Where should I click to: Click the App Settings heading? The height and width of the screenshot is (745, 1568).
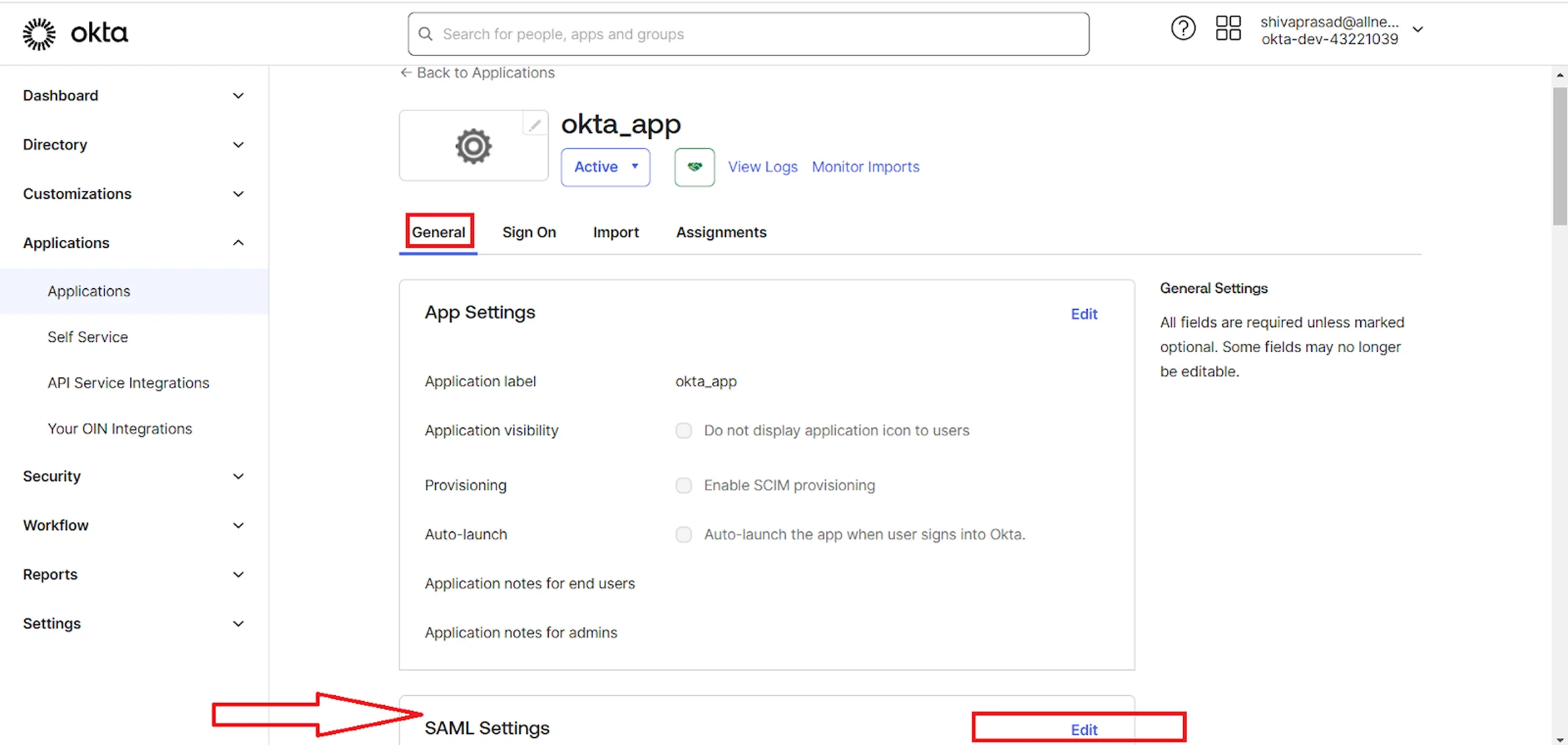pyautogui.click(x=480, y=312)
